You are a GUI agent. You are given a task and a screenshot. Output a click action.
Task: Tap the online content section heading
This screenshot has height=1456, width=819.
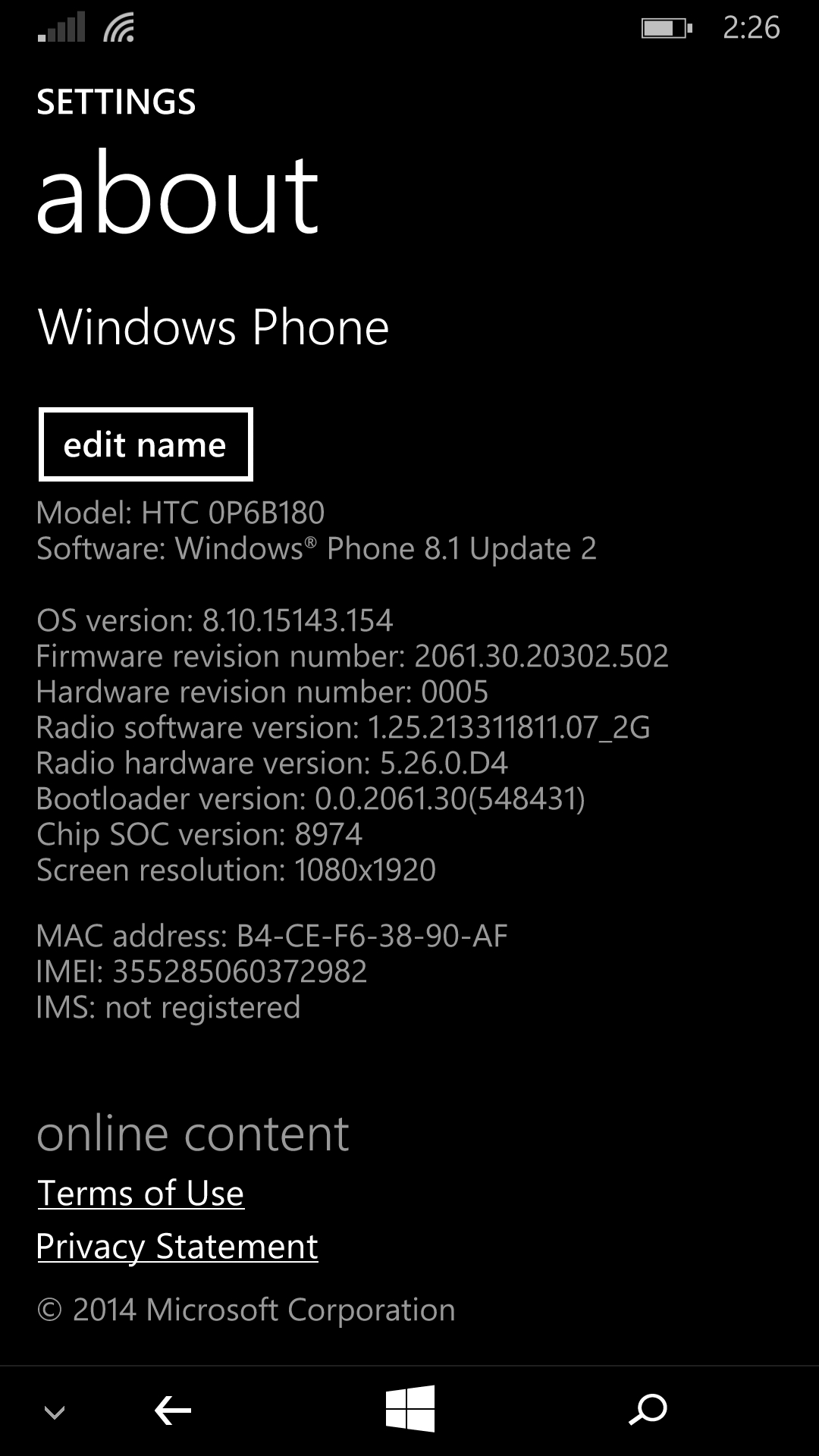tap(193, 1134)
